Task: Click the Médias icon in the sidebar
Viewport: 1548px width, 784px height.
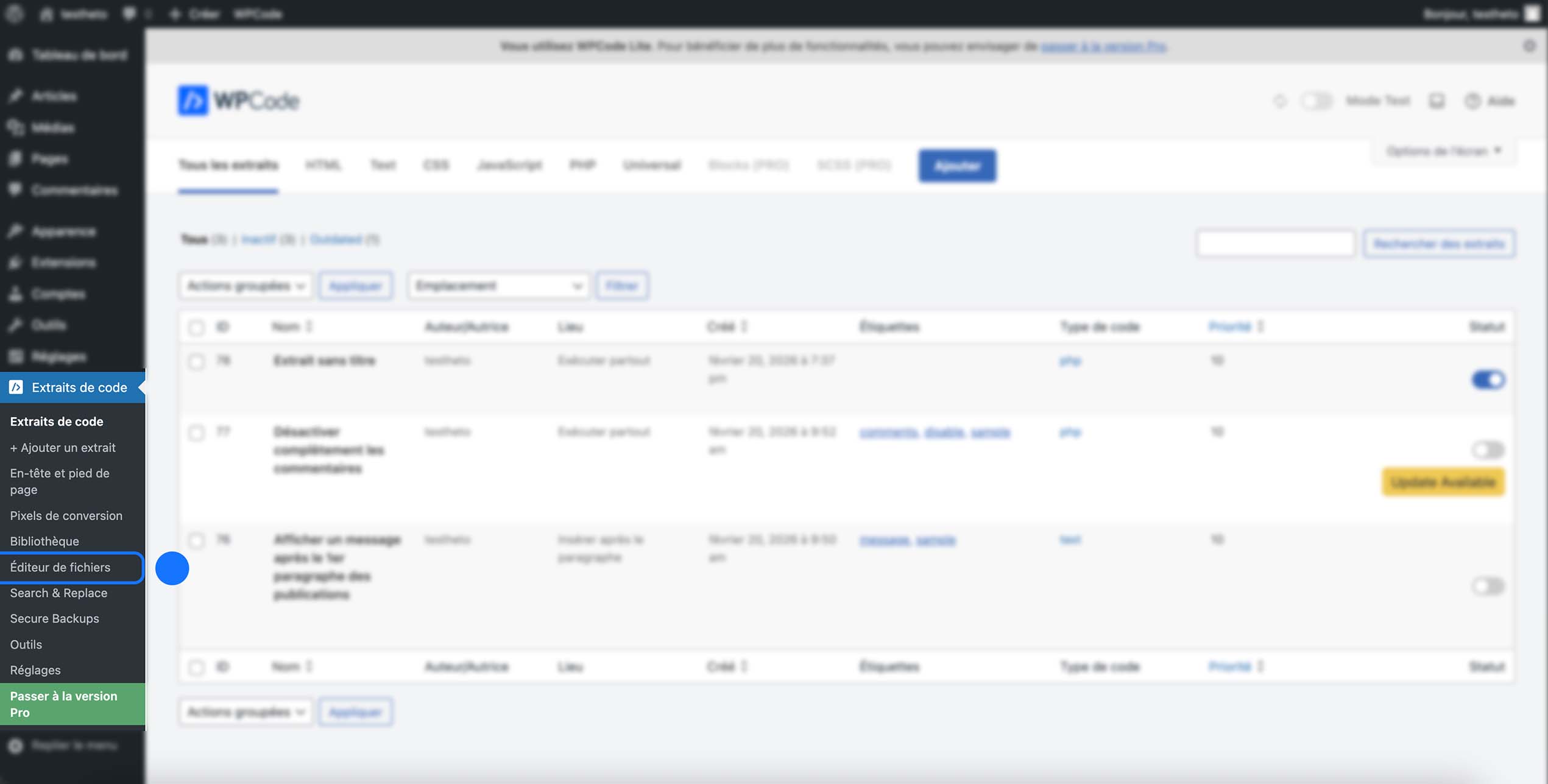Action: pyautogui.click(x=16, y=127)
